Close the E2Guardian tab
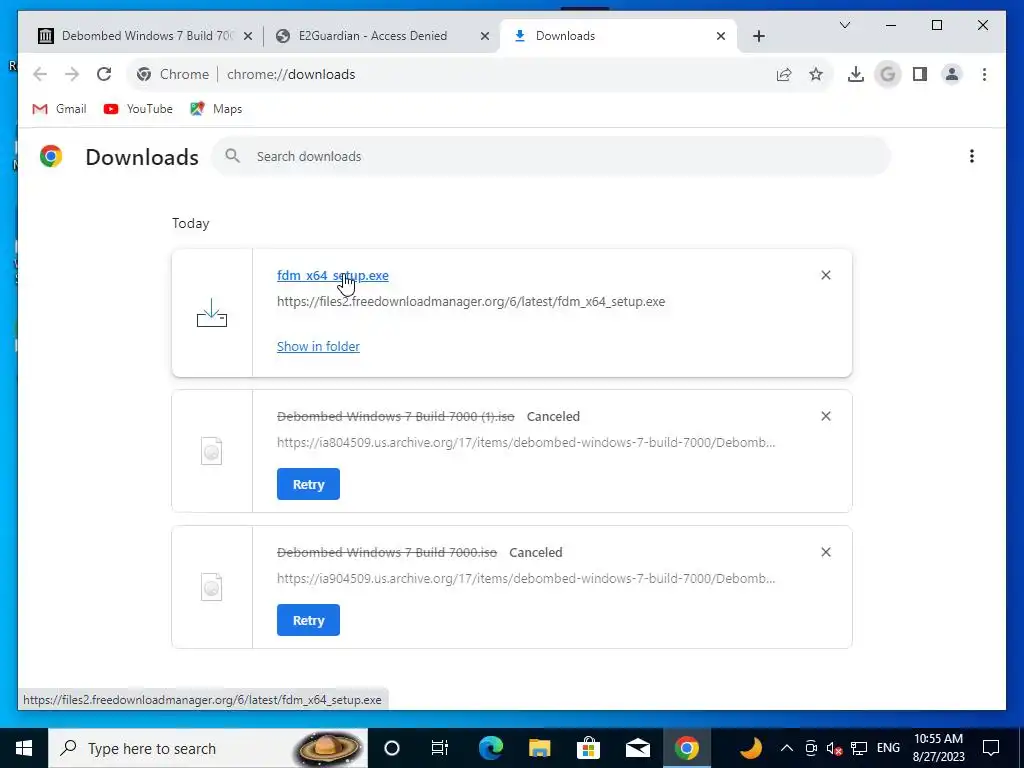 [x=485, y=36]
